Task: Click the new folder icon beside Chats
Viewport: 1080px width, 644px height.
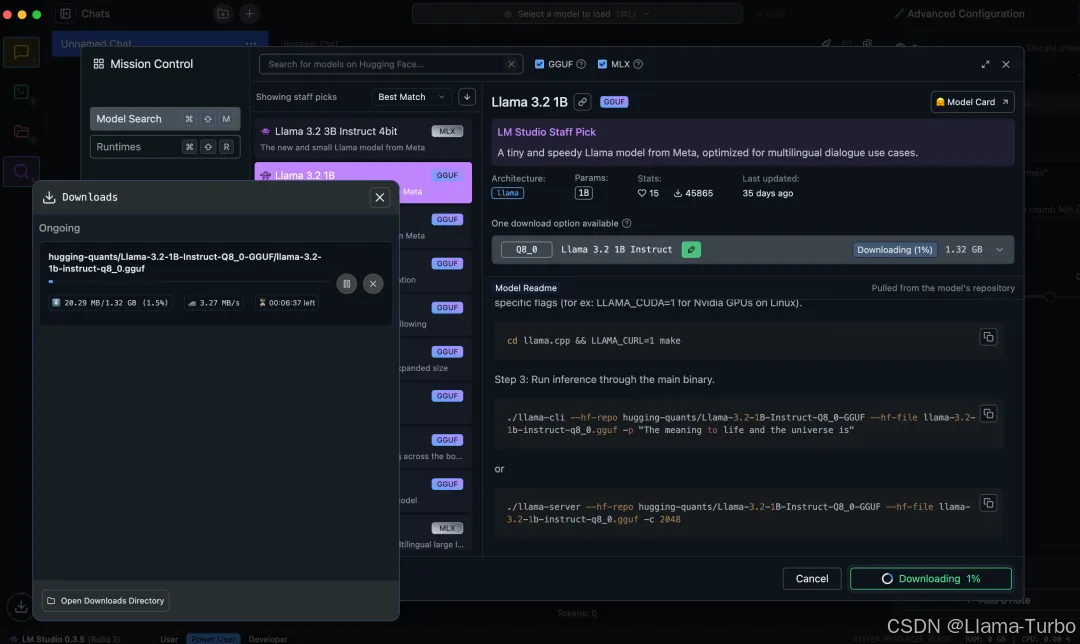Action: point(222,13)
